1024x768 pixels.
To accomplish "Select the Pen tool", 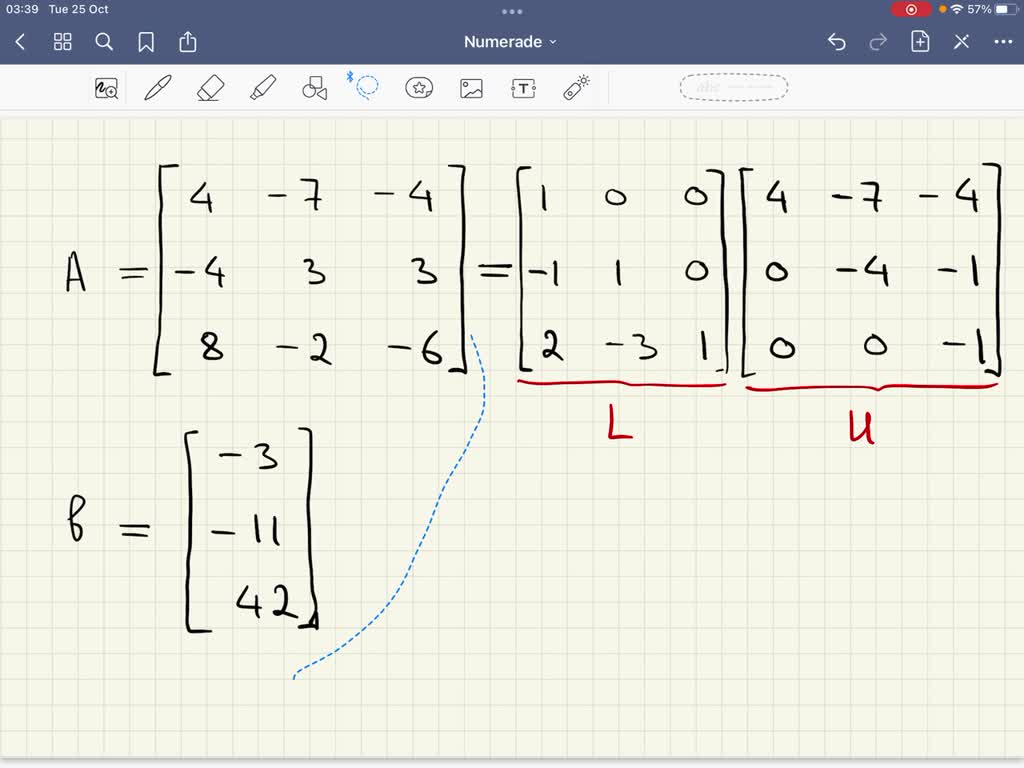I will [x=157, y=87].
